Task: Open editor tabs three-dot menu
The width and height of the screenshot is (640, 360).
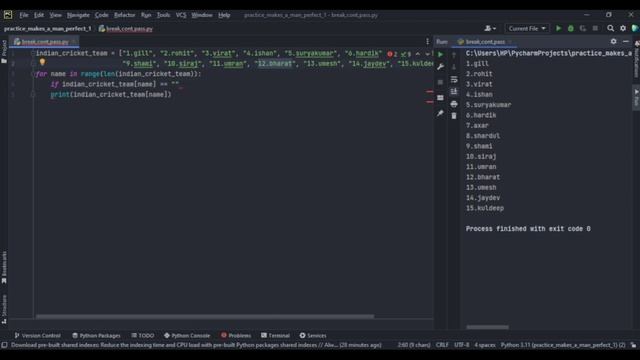Action: coord(427,41)
